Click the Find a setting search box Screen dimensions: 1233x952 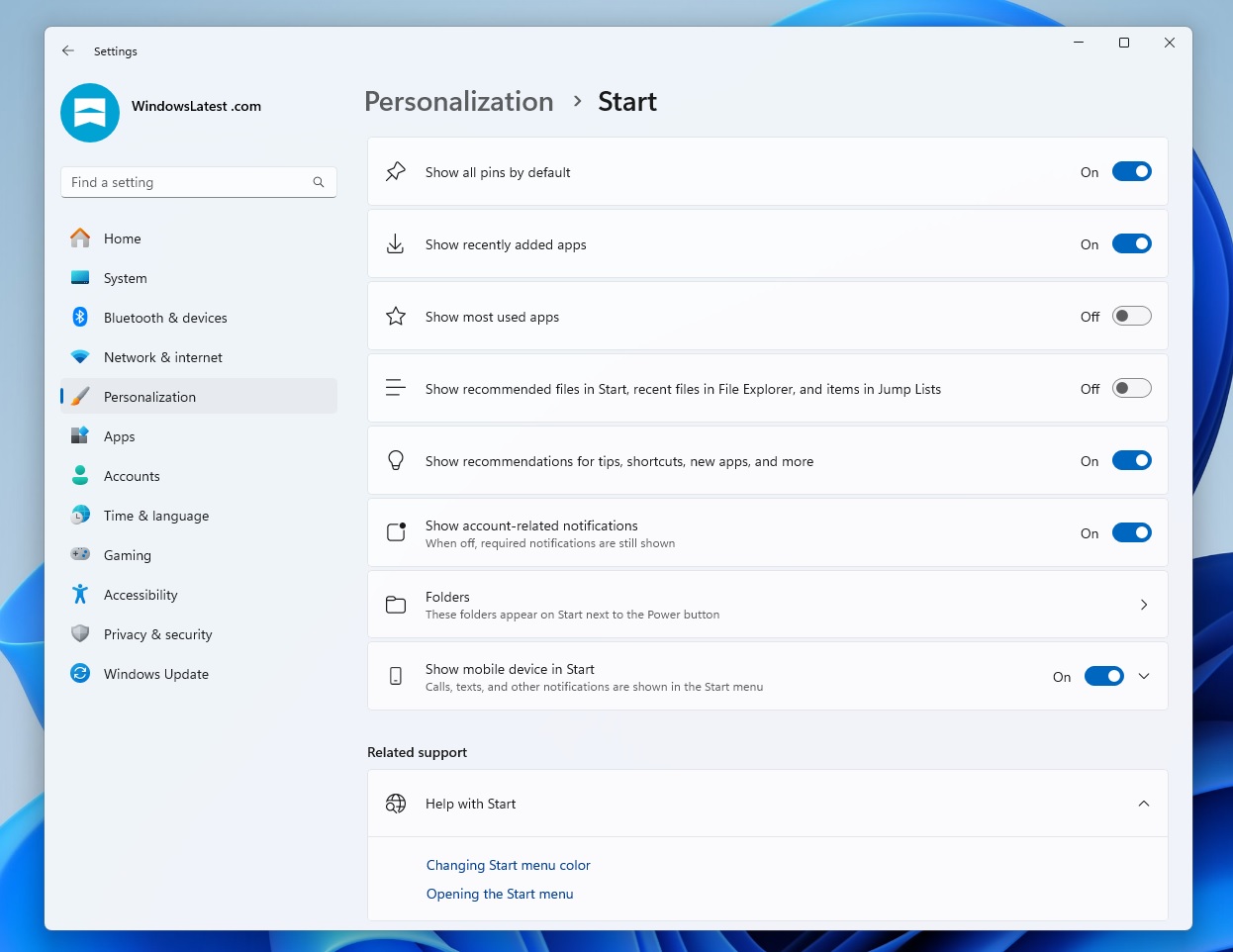pos(188,182)
